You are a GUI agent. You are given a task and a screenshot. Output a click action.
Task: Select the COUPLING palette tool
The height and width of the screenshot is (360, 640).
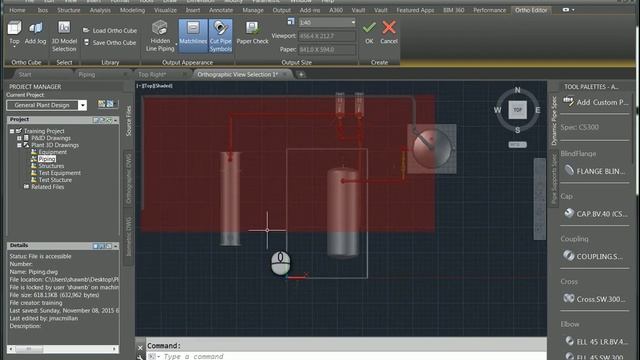[594, 256]
